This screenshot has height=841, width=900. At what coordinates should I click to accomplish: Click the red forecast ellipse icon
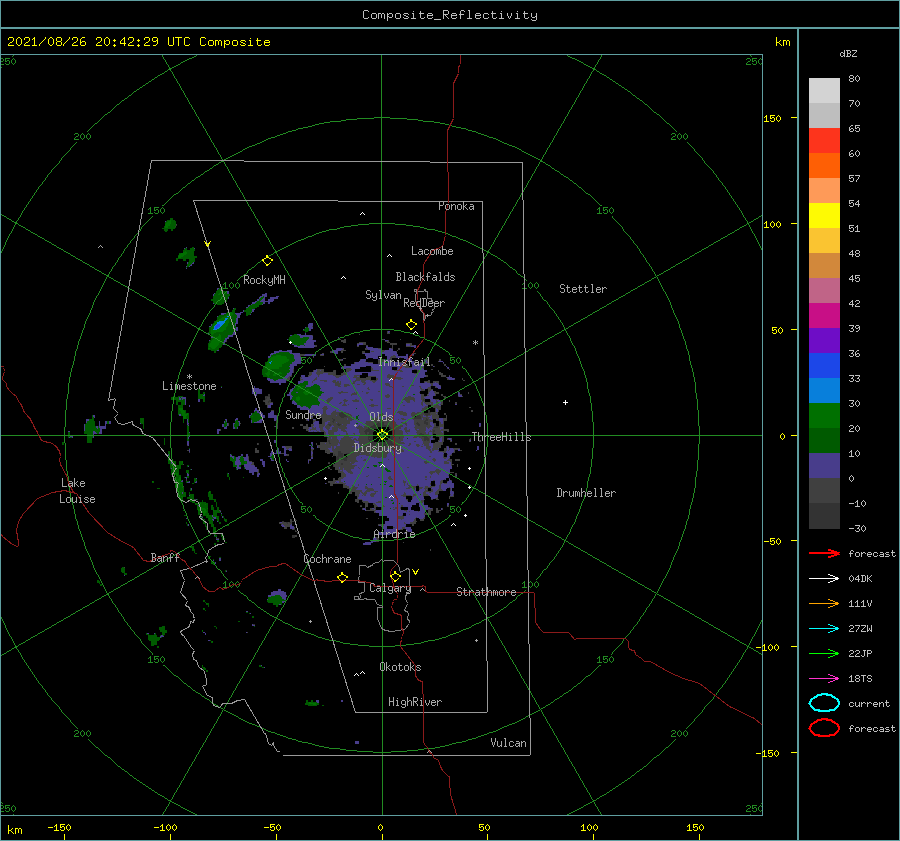[824, 728]
